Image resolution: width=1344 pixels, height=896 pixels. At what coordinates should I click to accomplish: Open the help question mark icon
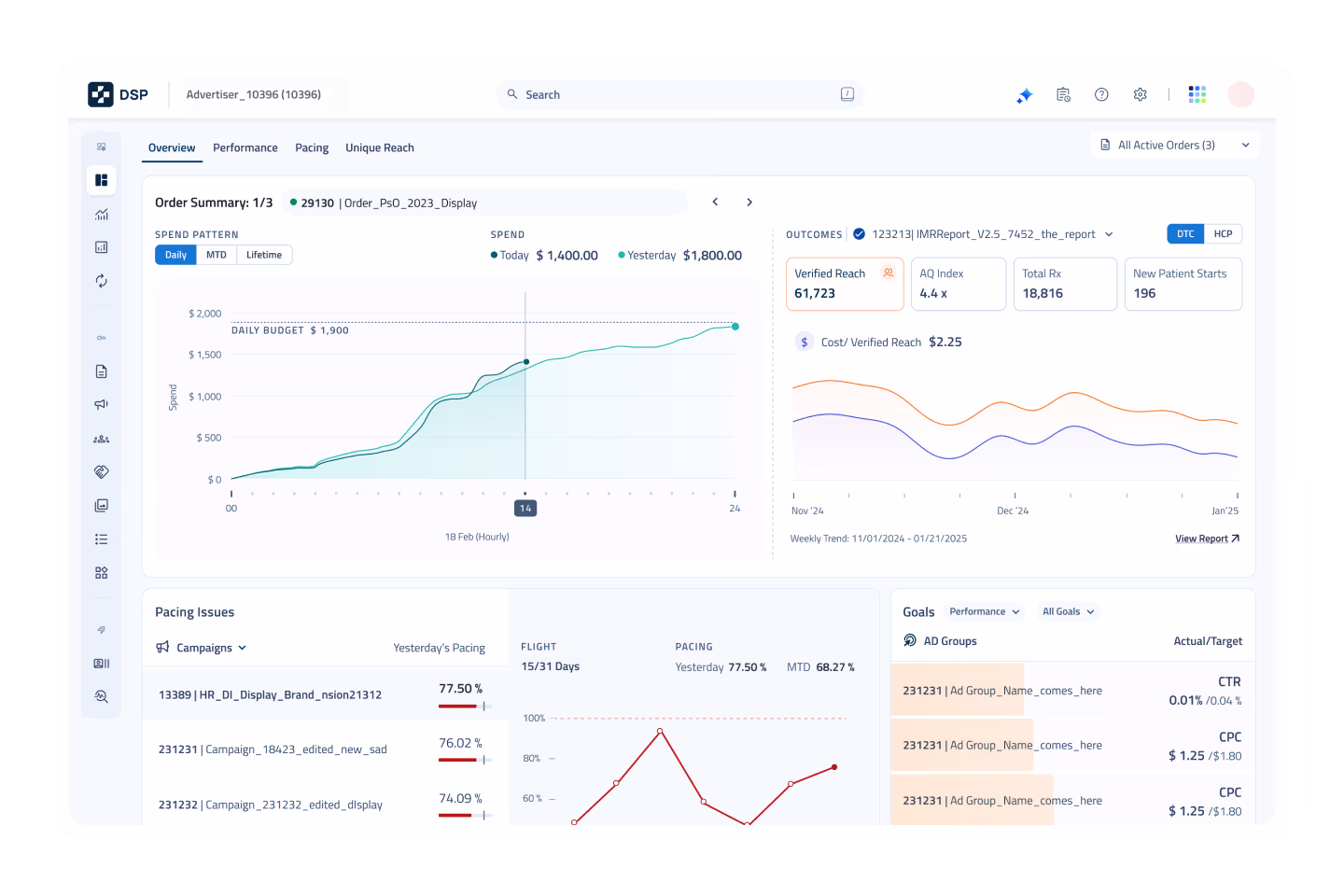coord(1101,94)
